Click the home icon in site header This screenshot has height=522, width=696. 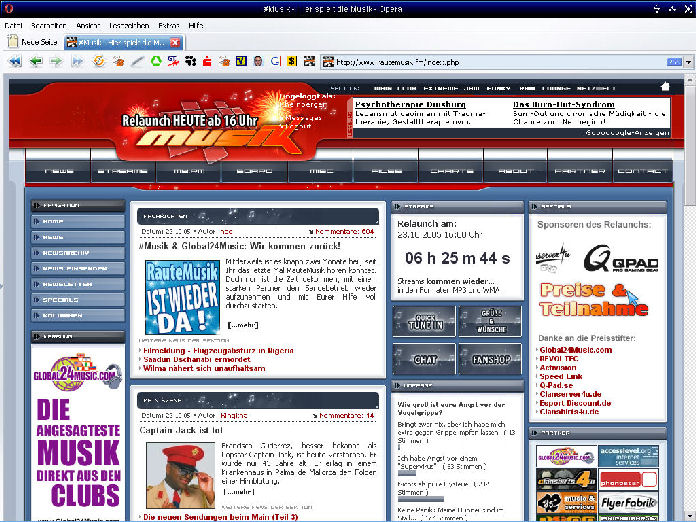click(x=665, y=86)
